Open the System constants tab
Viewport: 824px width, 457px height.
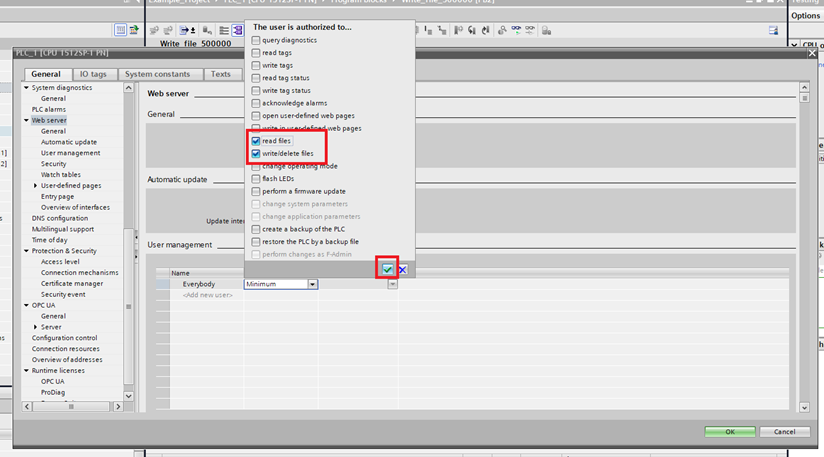[158, 74]
